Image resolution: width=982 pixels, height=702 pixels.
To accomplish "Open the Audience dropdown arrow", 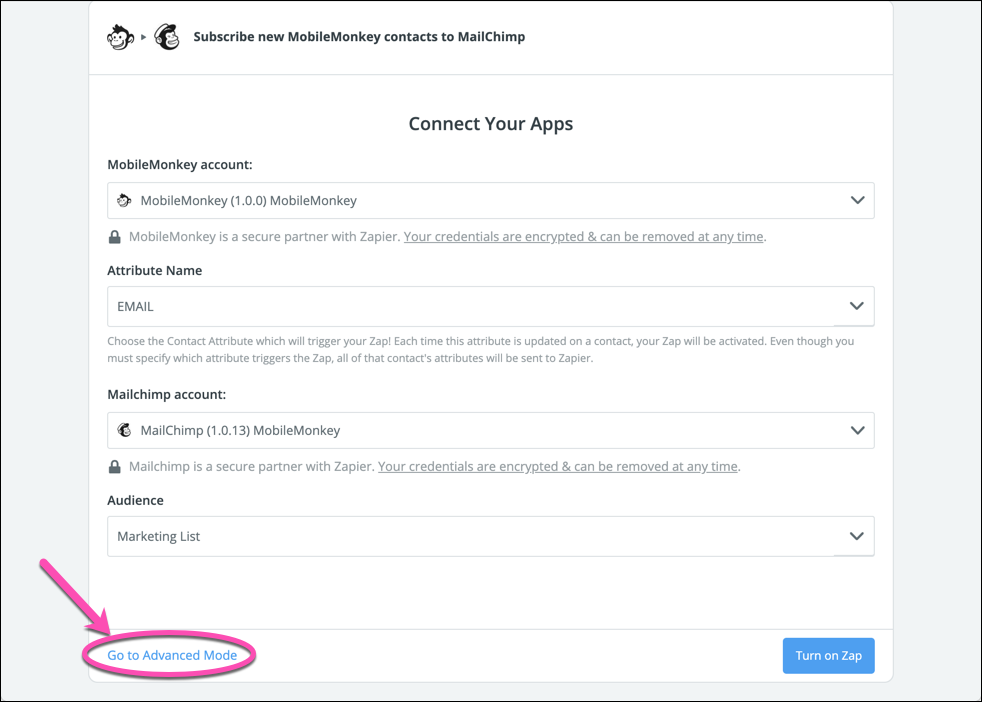I will pos(857,536).
